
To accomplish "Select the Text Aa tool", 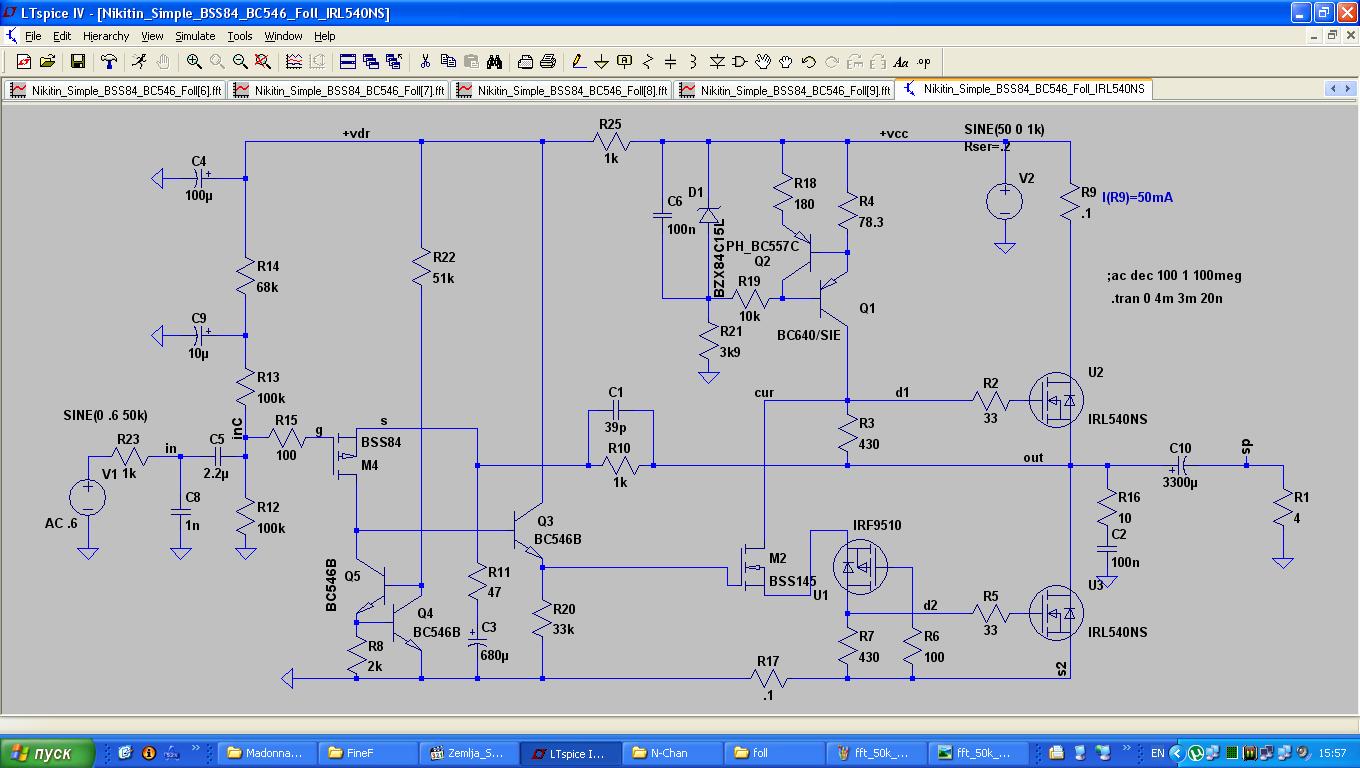I will (901, 62).
